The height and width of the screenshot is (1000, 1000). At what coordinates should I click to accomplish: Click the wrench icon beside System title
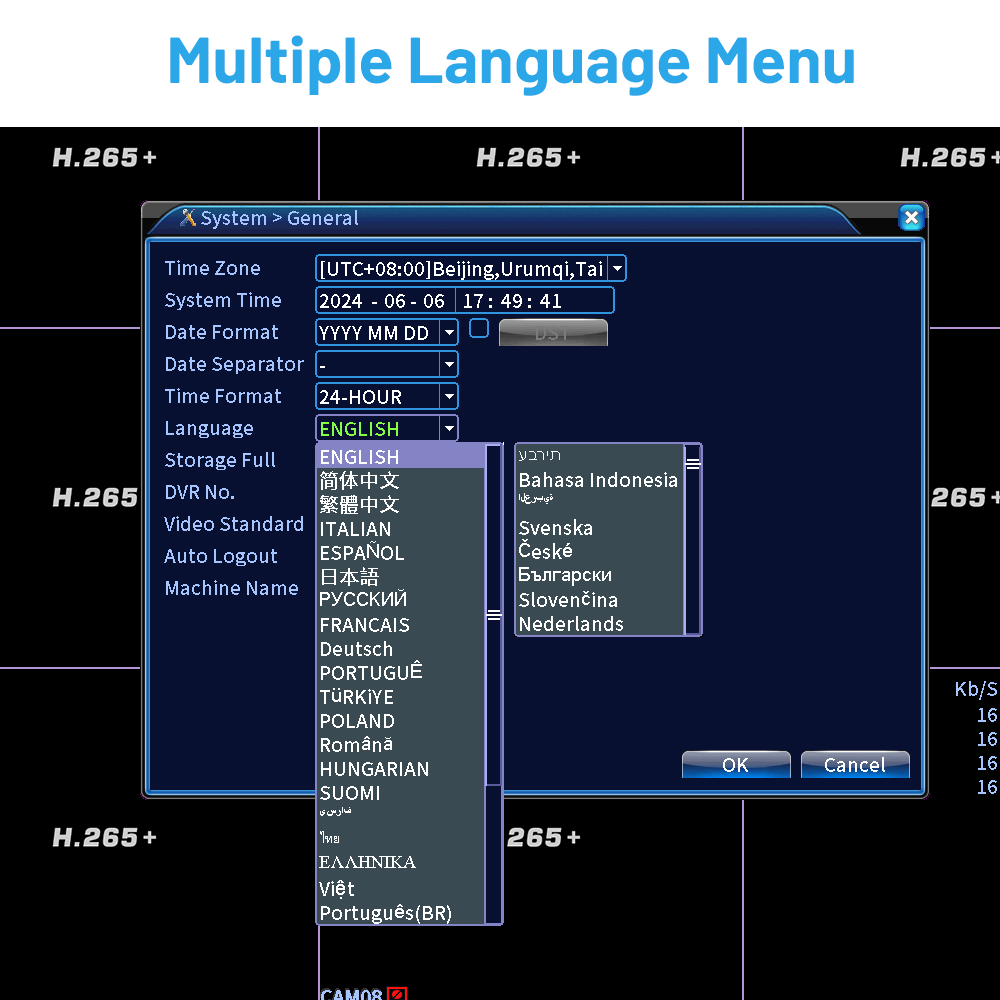pos(188,217)
